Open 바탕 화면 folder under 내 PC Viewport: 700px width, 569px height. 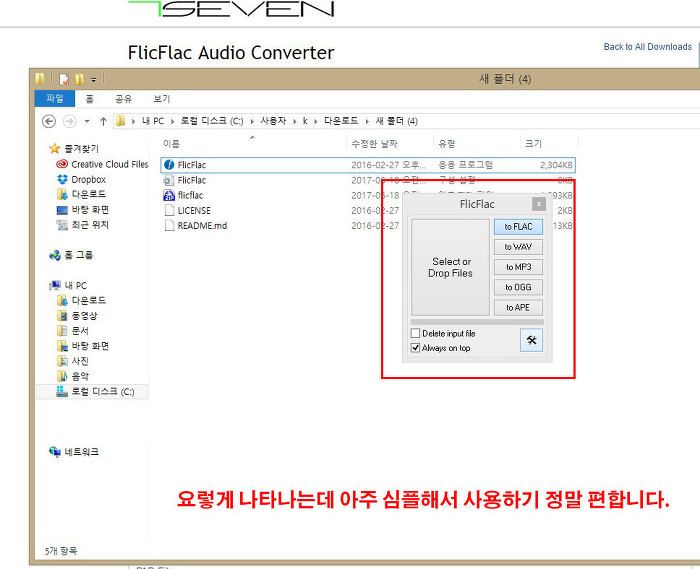pos(83,346)
